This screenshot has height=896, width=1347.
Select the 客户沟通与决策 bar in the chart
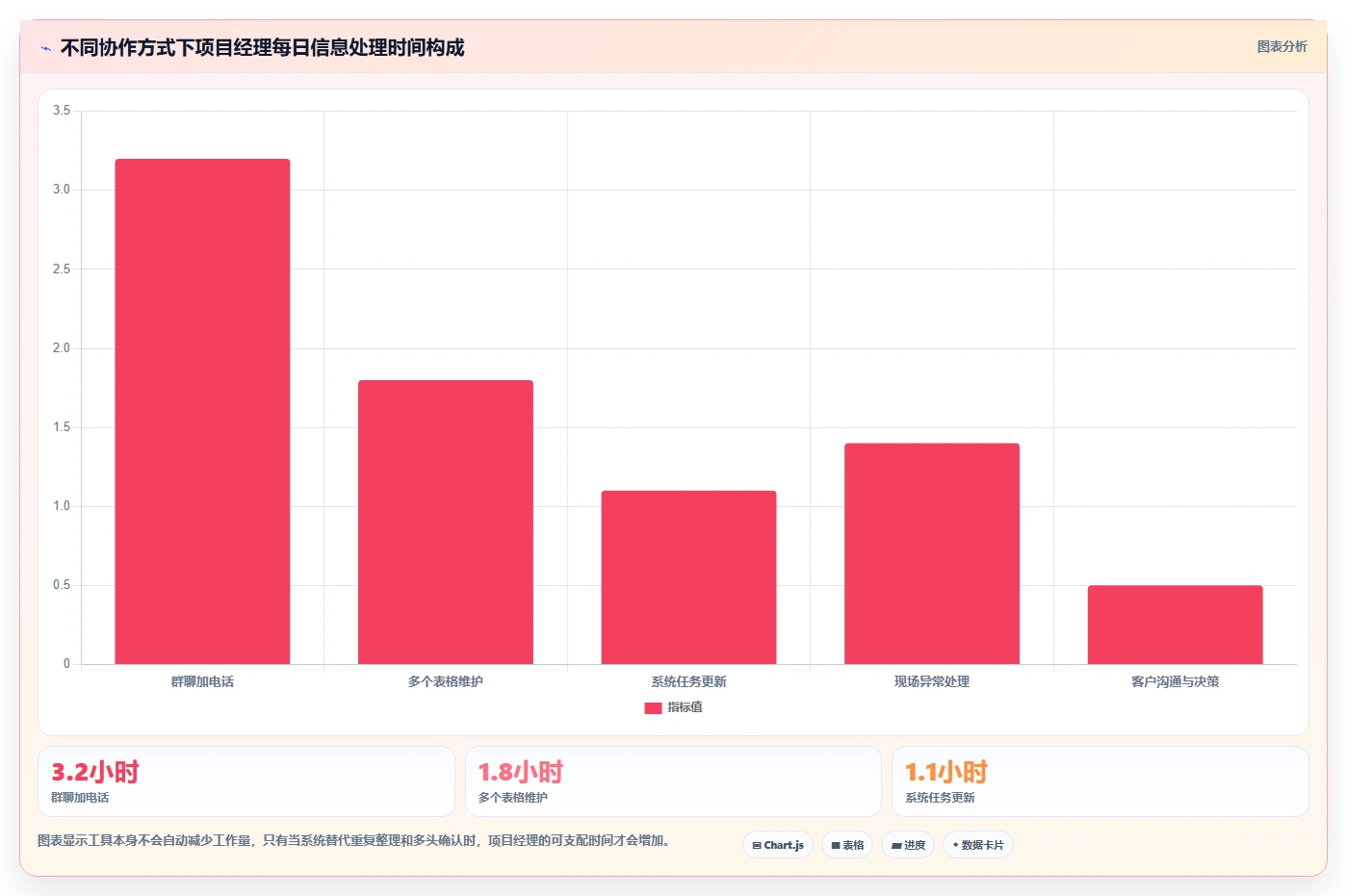tap(1175, 625)
